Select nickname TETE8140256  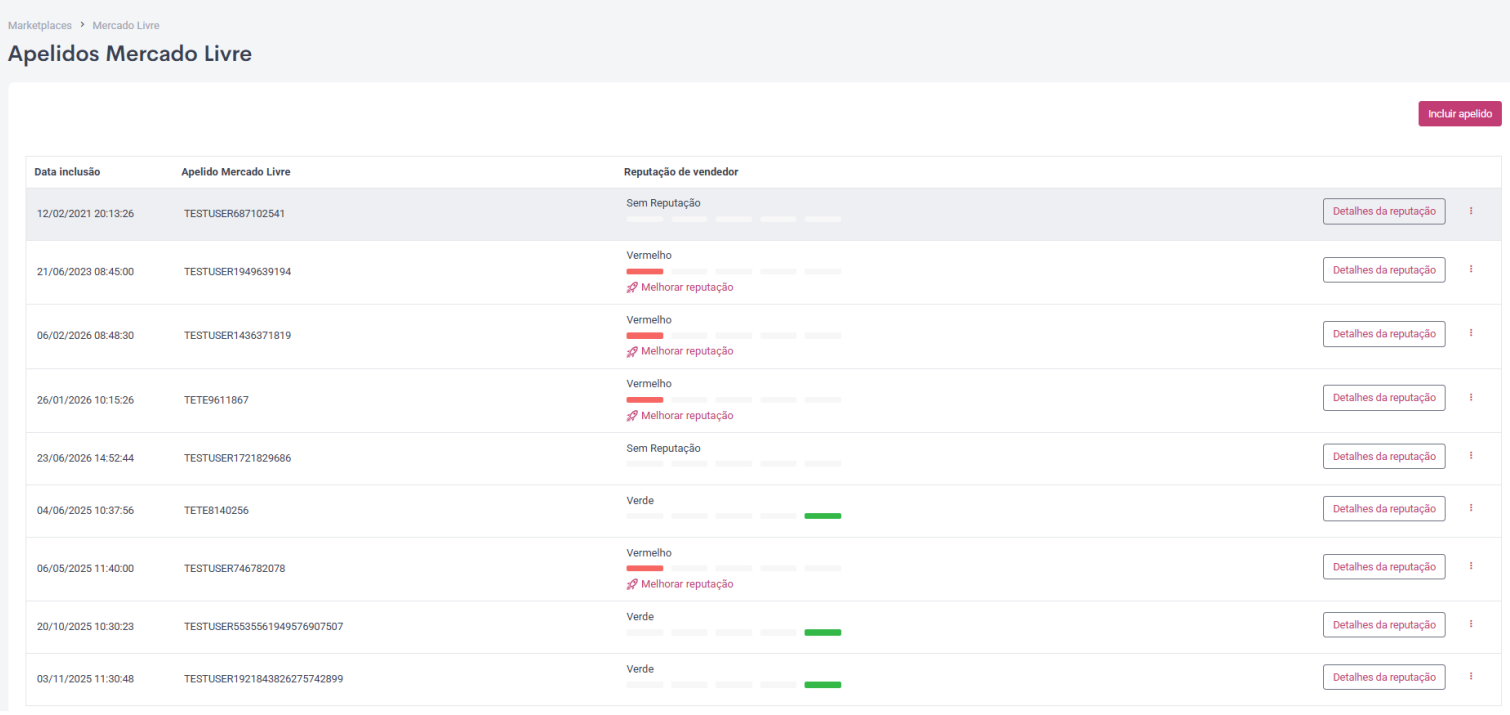point(216,511)
